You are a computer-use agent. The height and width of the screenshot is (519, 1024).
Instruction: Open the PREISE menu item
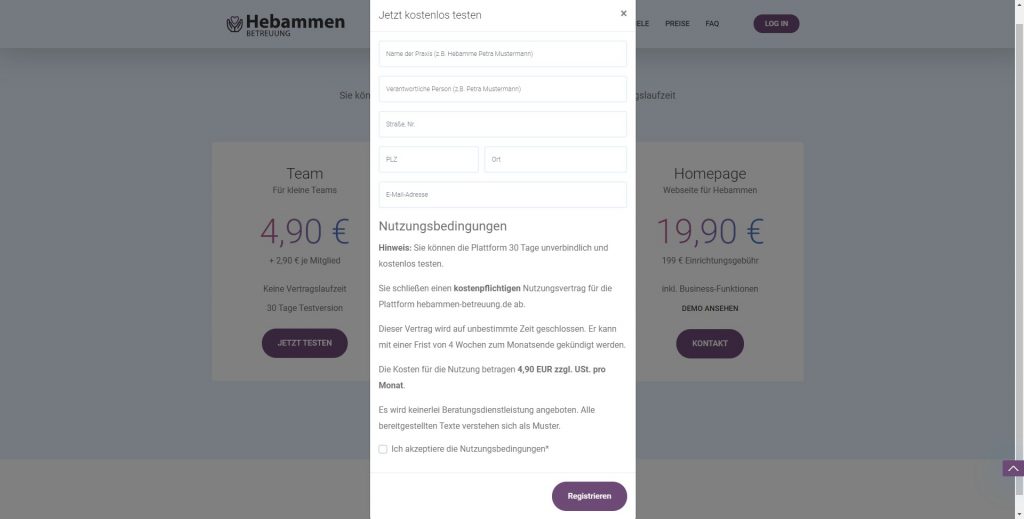(677, 24)
